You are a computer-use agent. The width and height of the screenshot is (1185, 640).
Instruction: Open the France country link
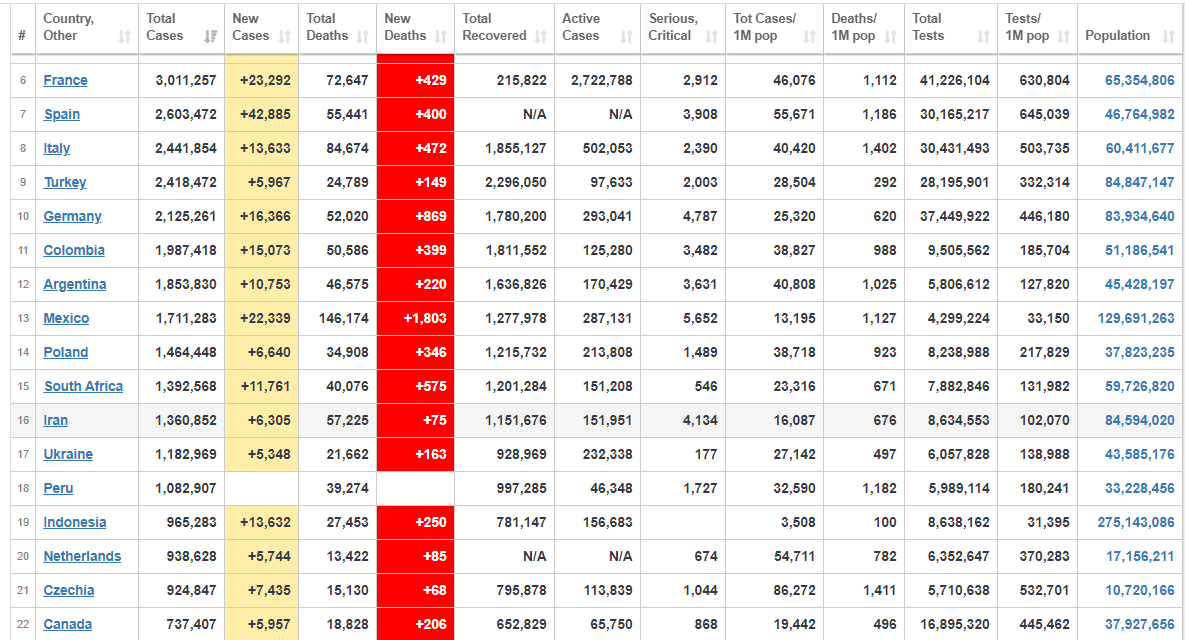tap(66, 80)
